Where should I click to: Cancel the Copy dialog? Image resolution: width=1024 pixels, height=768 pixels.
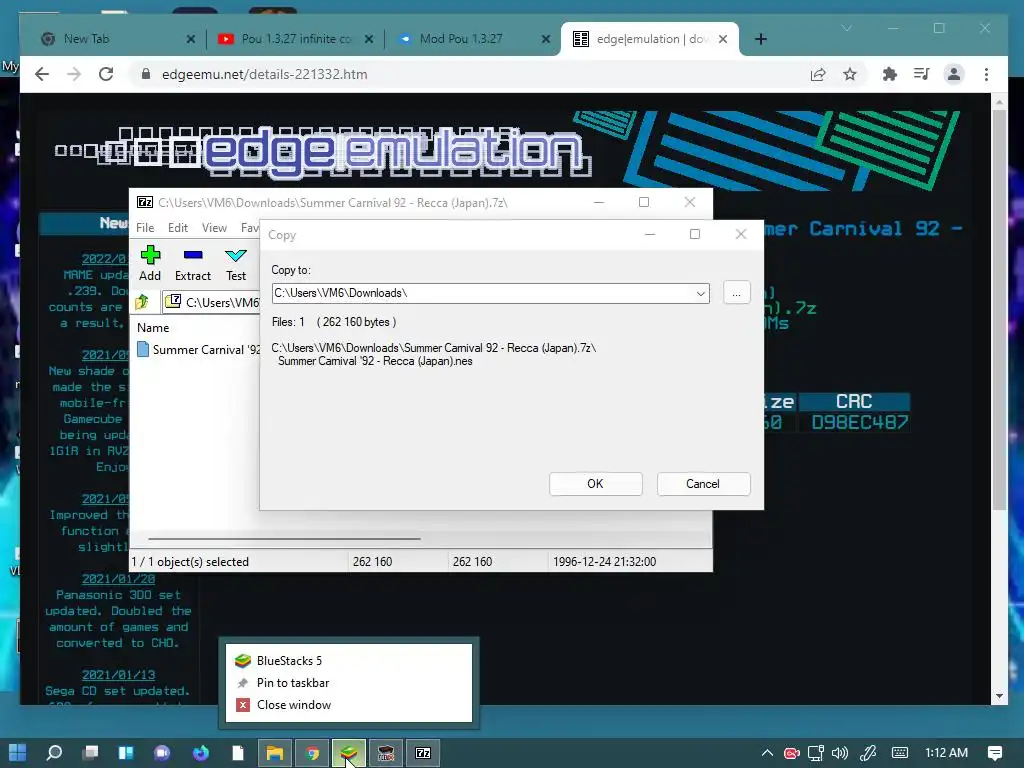pyautogui.click(x=703, y=484)
